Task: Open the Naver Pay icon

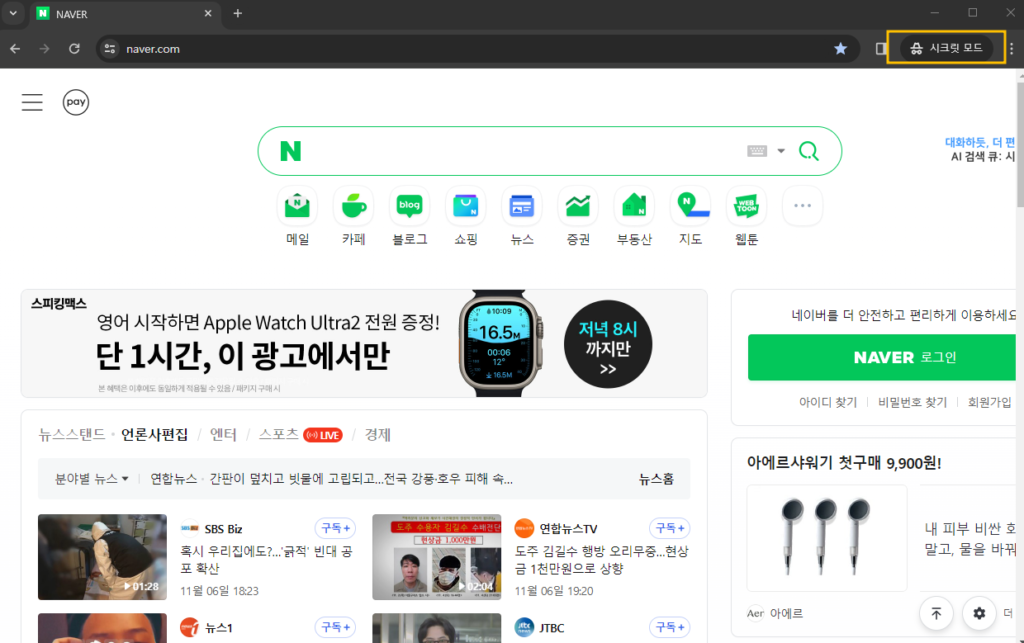Action: click(x=76, y=102)
